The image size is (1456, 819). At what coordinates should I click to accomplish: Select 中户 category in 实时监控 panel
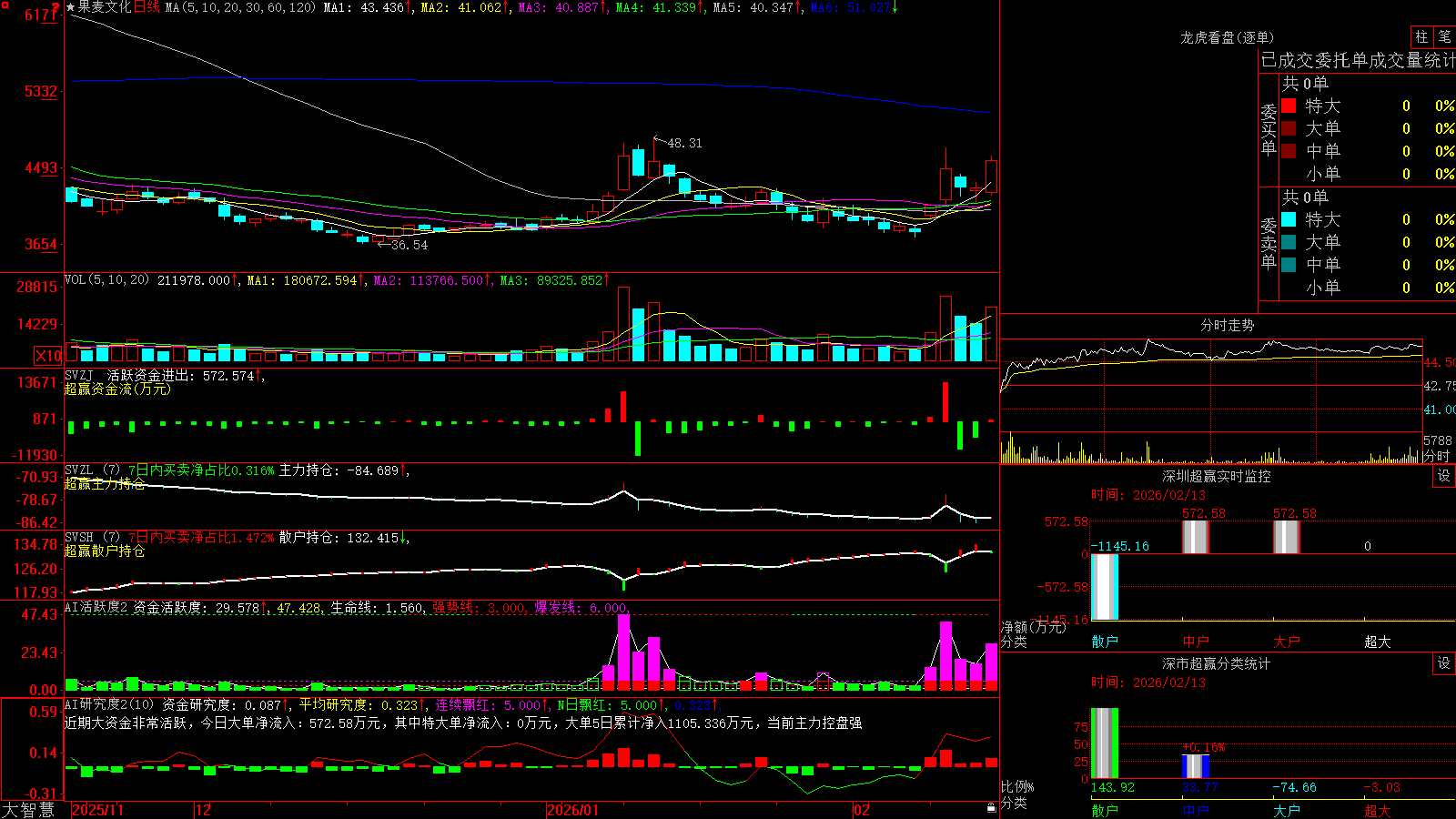[x=1196, y=642]
